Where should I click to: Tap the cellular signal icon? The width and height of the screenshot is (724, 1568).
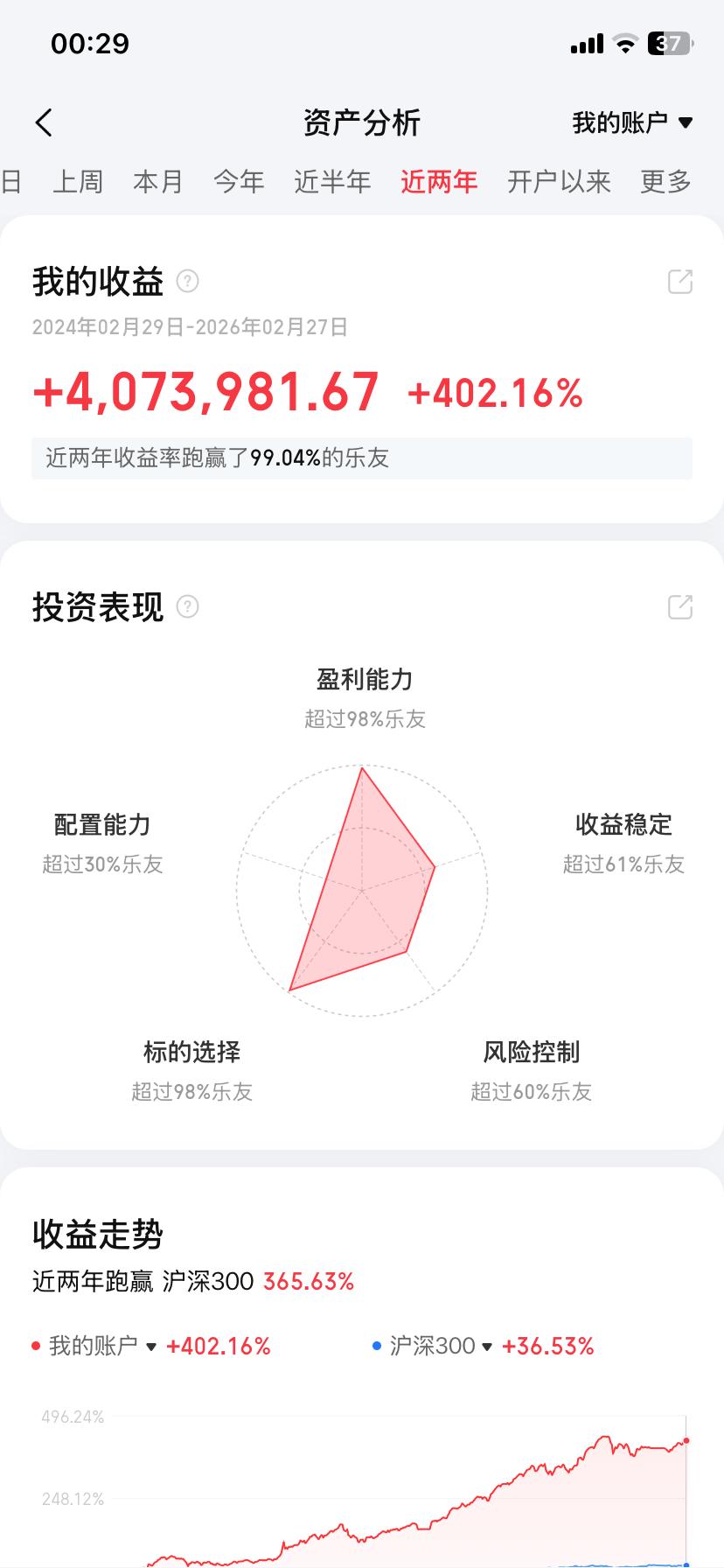point(587,44)
